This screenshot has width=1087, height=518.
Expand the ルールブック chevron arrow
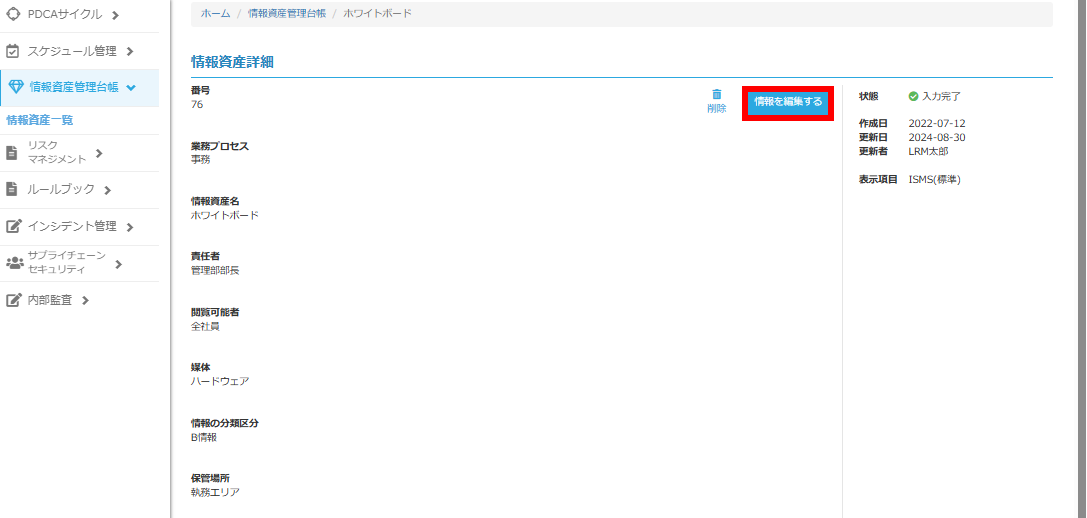(x=107, y=190)
